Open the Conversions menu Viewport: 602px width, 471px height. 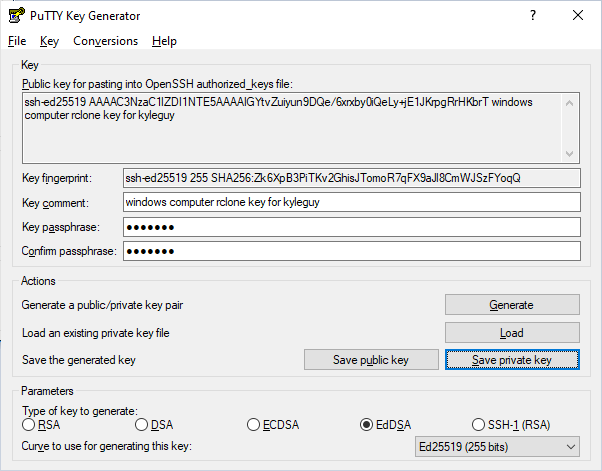point(105,41)
